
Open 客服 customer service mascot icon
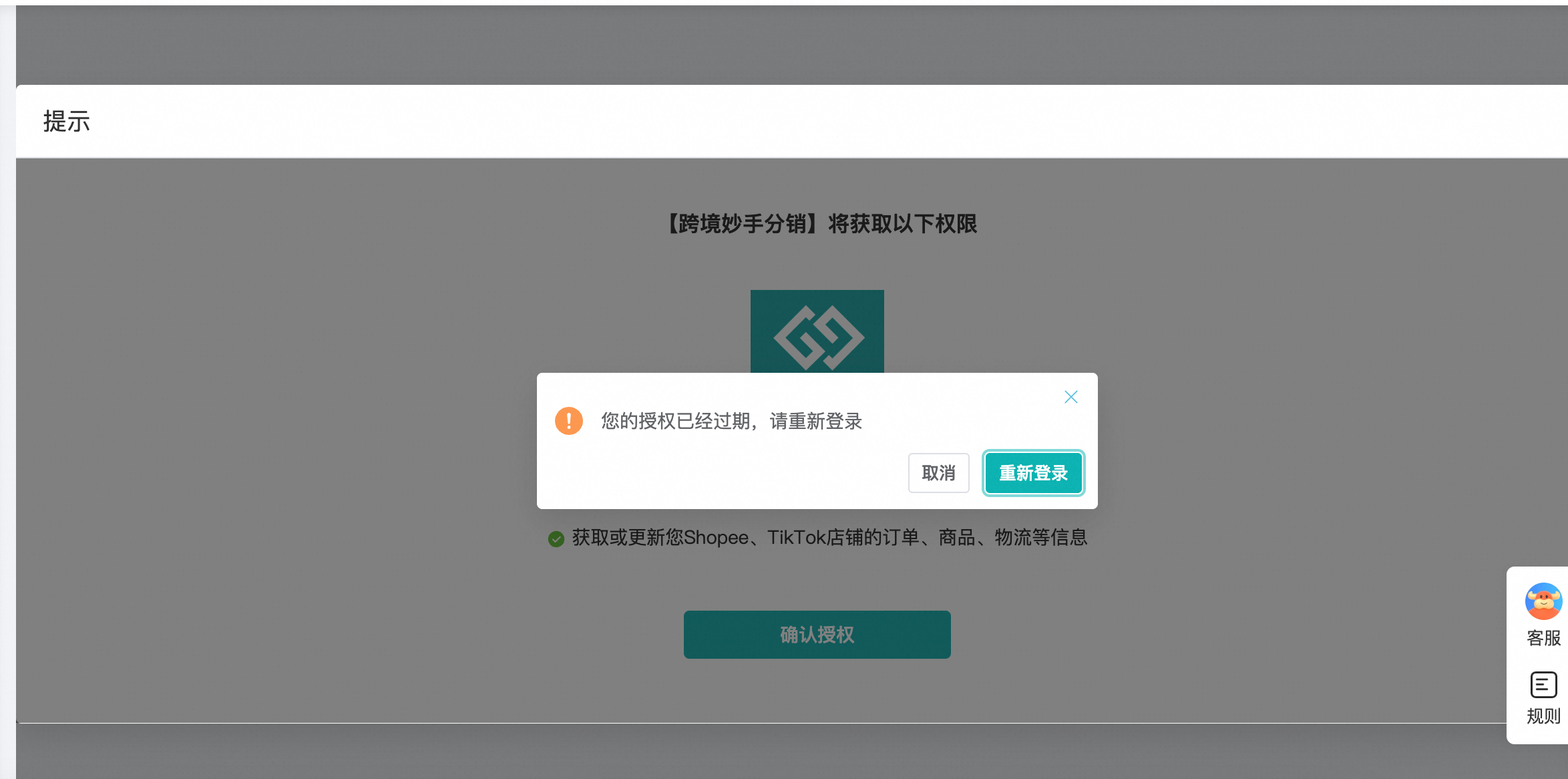coord(1543,601)
